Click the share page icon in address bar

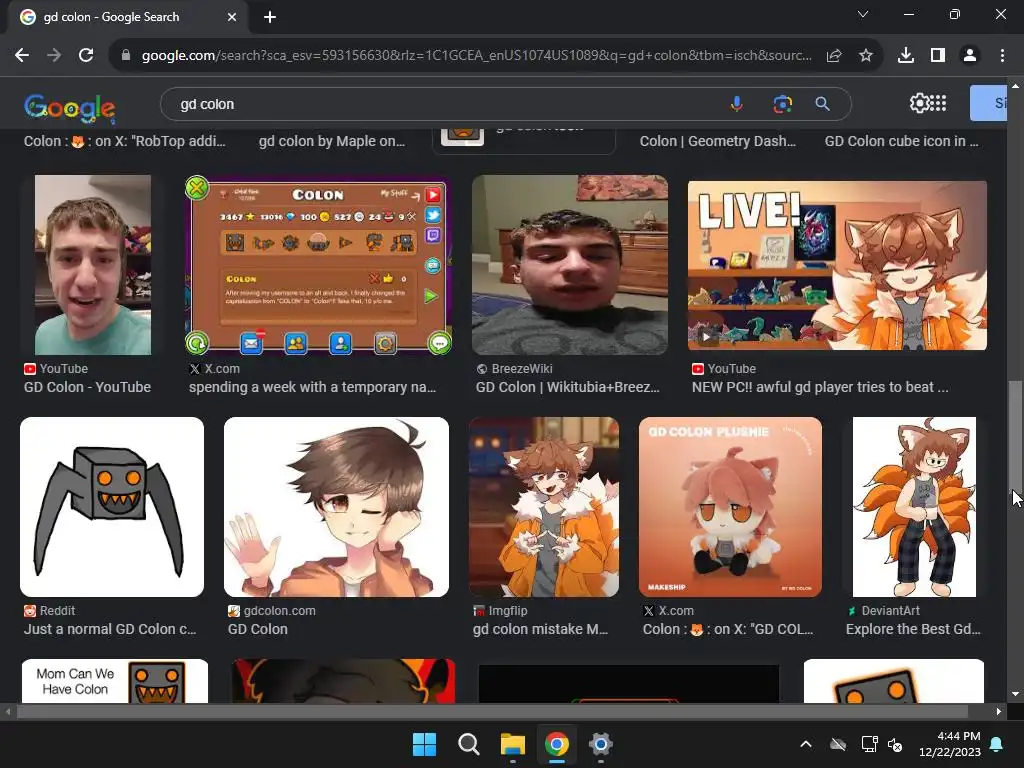coord(834,56)
